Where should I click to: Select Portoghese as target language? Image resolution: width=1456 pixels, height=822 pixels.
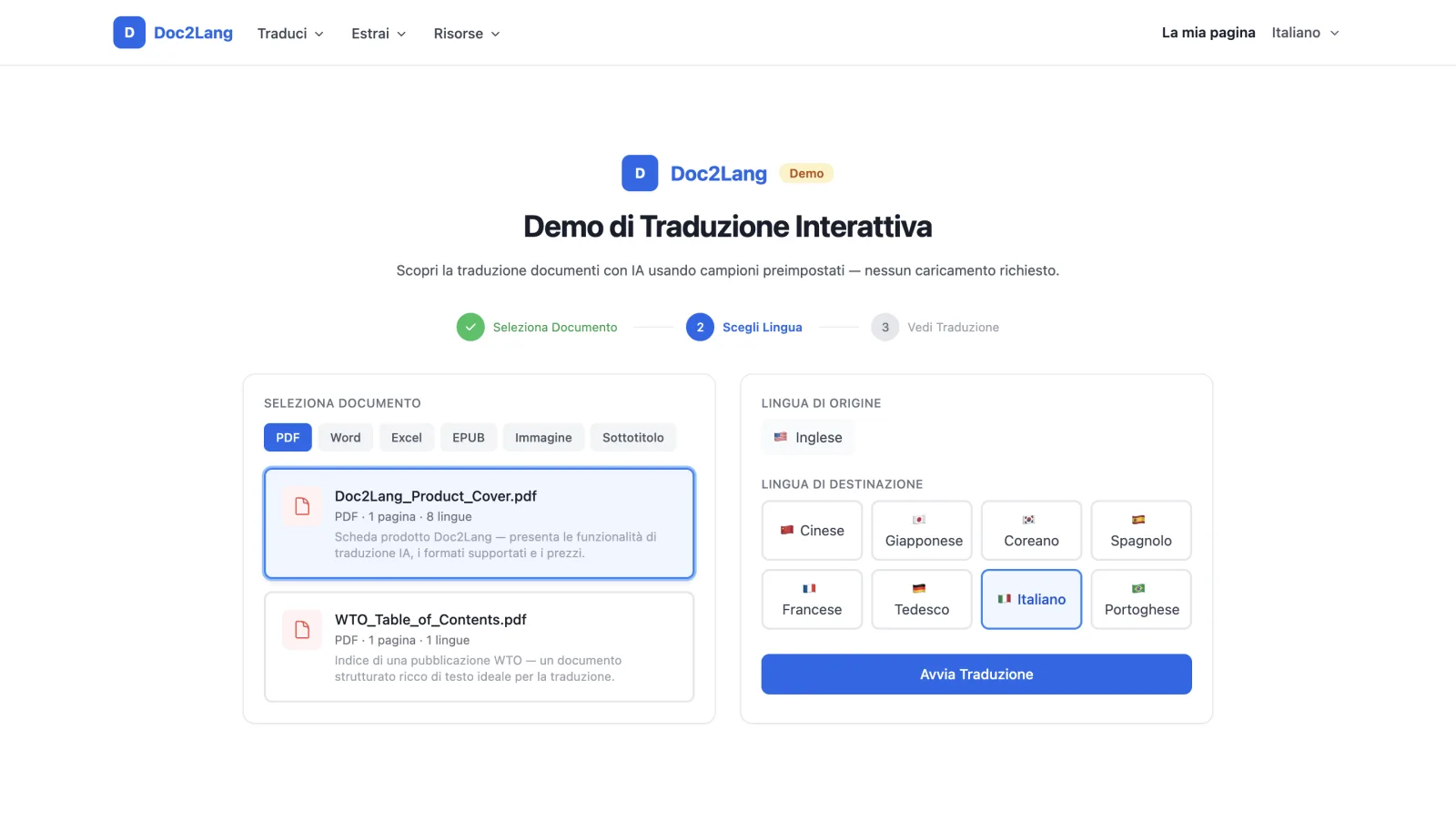(1141, 599)
